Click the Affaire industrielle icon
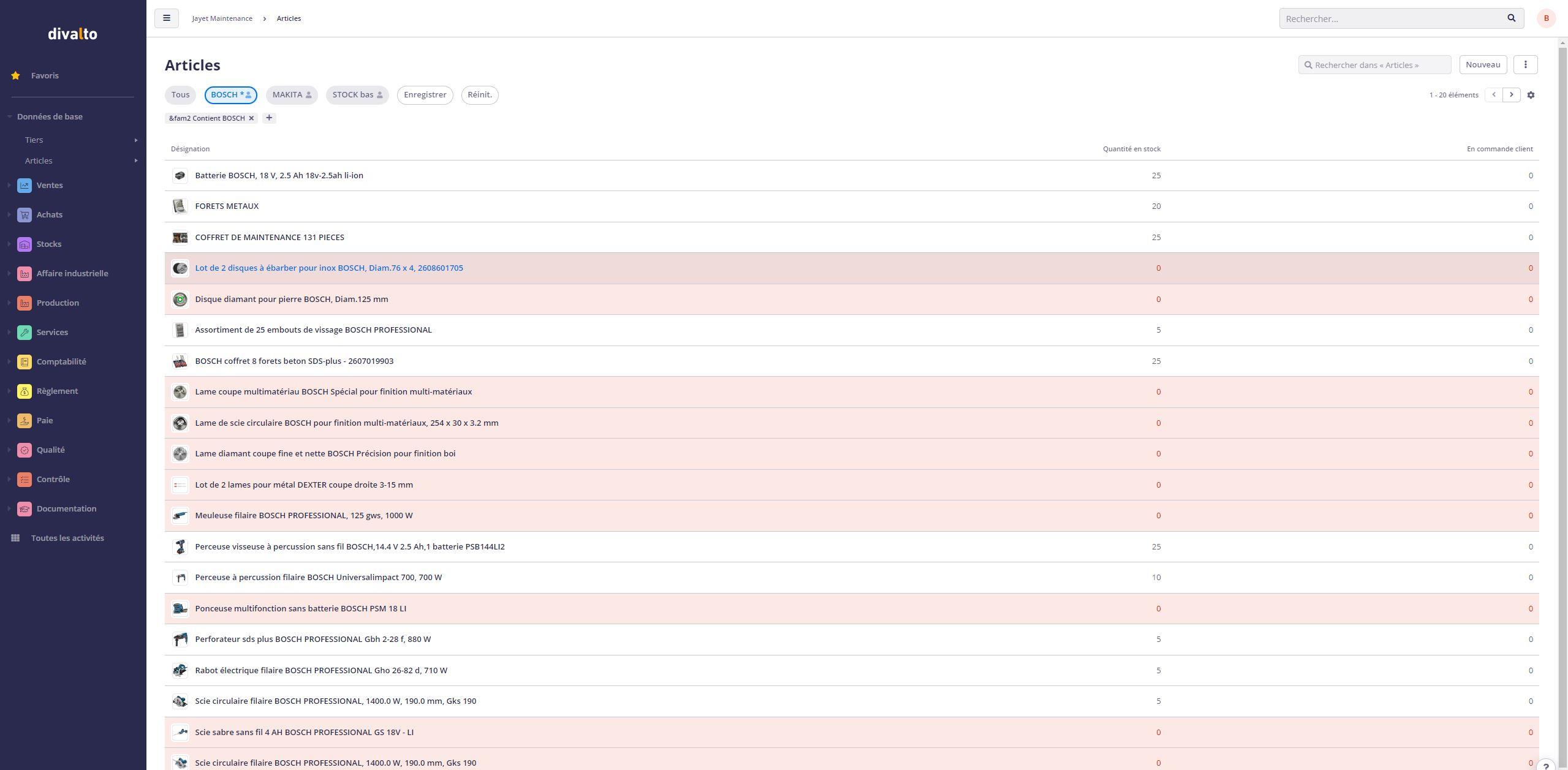The height and width of the screenshot is (770, 1568). point(25,273)
